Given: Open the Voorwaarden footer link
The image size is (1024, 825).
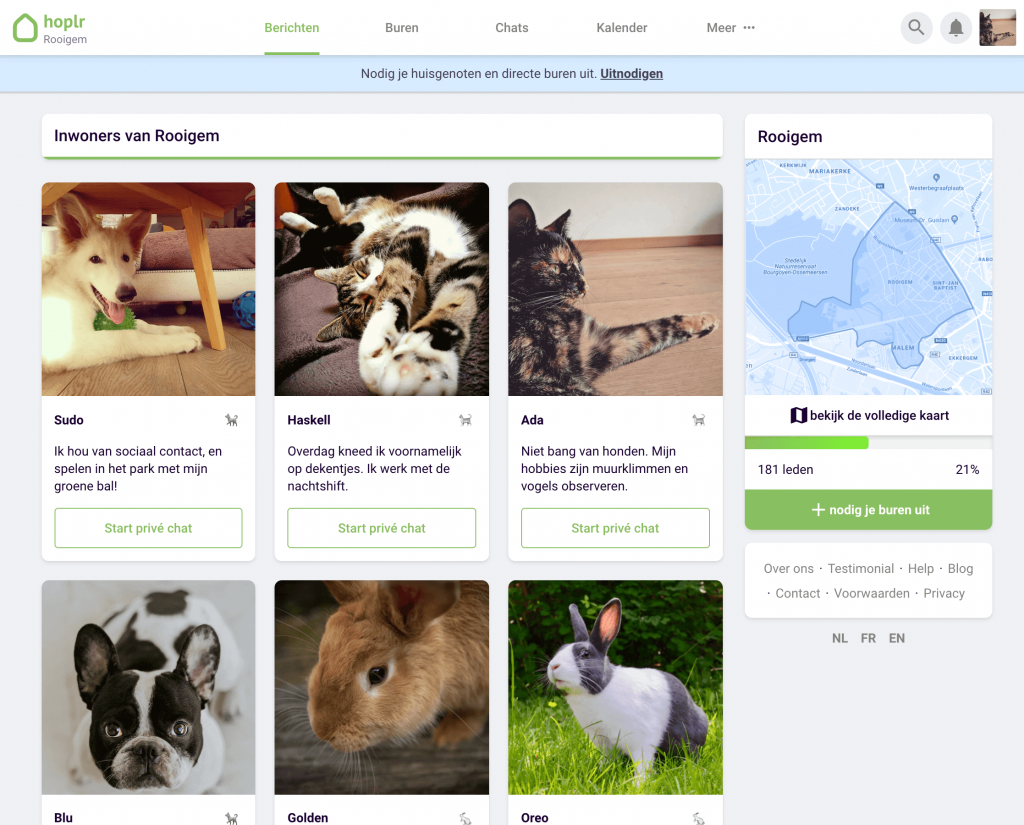Looking at the screenshot, I should point(871,593).
